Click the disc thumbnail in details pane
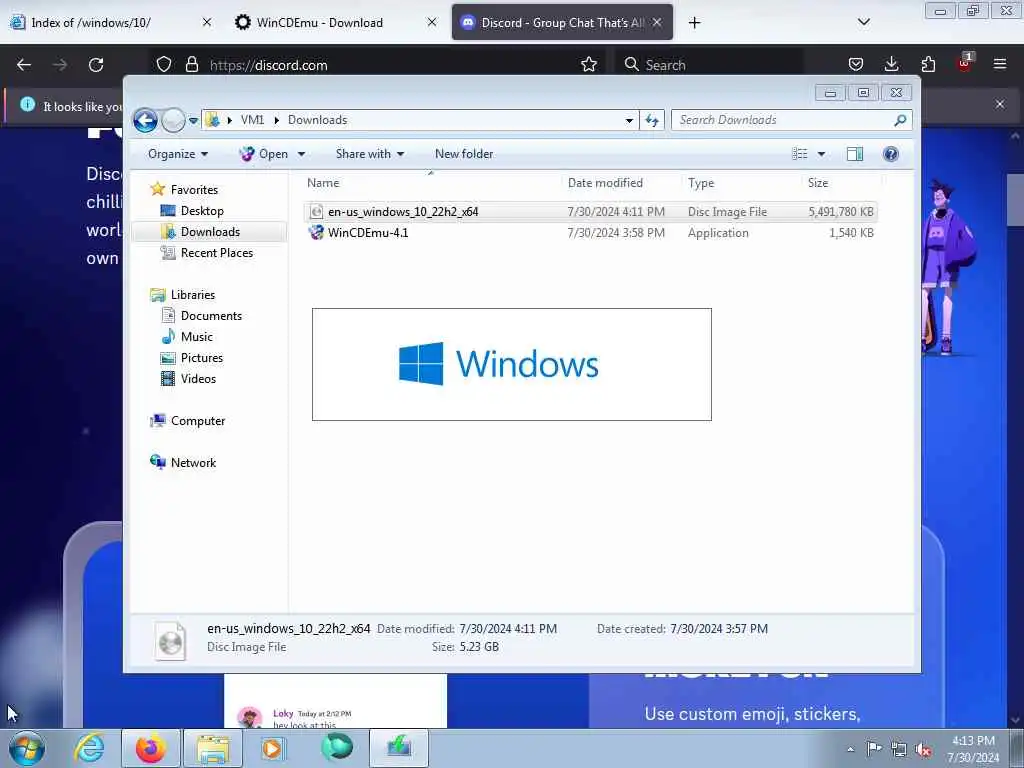The image size is (1024, 768). [x=170, y=639]
